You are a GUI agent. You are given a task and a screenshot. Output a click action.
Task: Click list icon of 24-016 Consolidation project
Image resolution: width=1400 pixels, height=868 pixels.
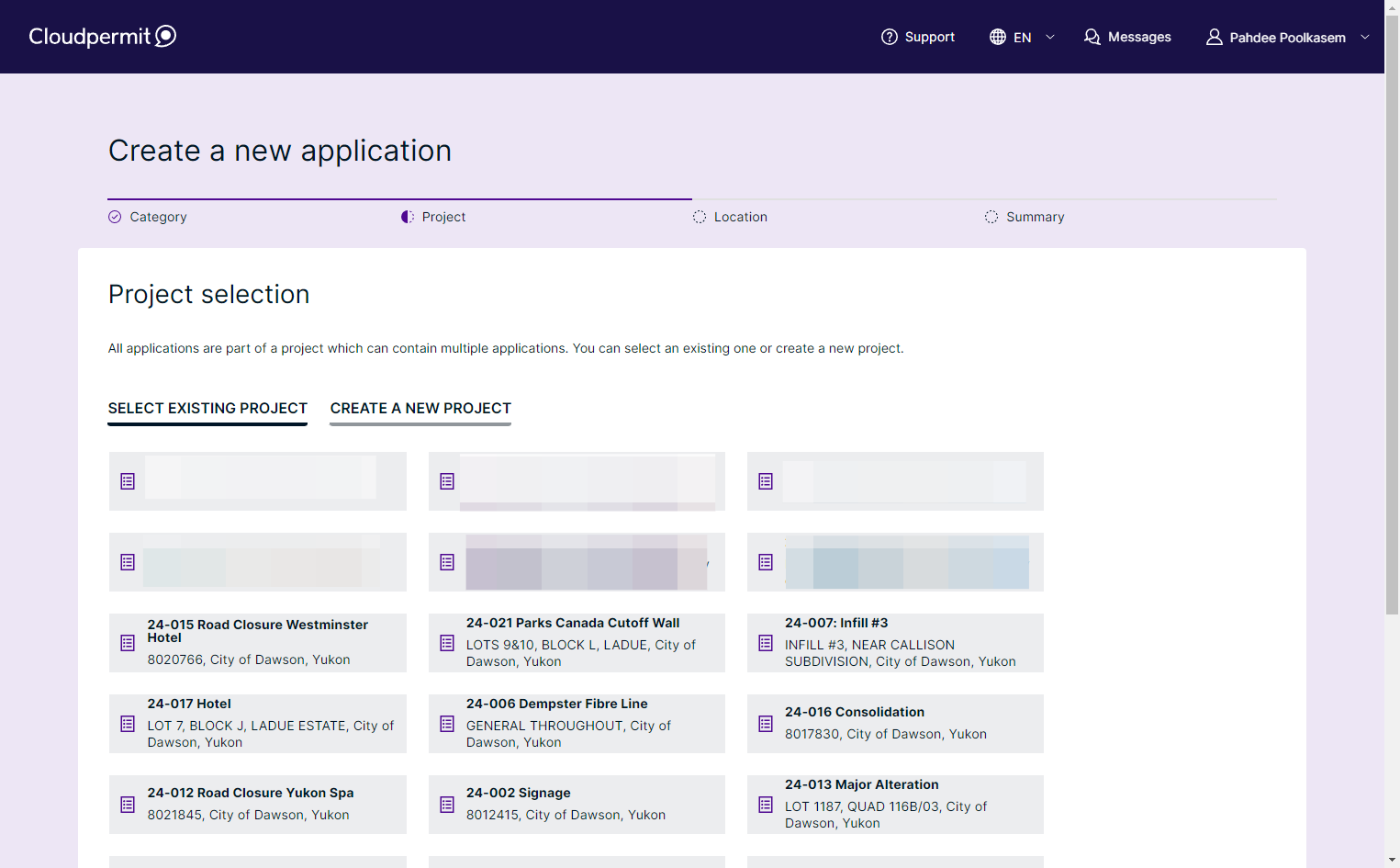click(766, 724)
